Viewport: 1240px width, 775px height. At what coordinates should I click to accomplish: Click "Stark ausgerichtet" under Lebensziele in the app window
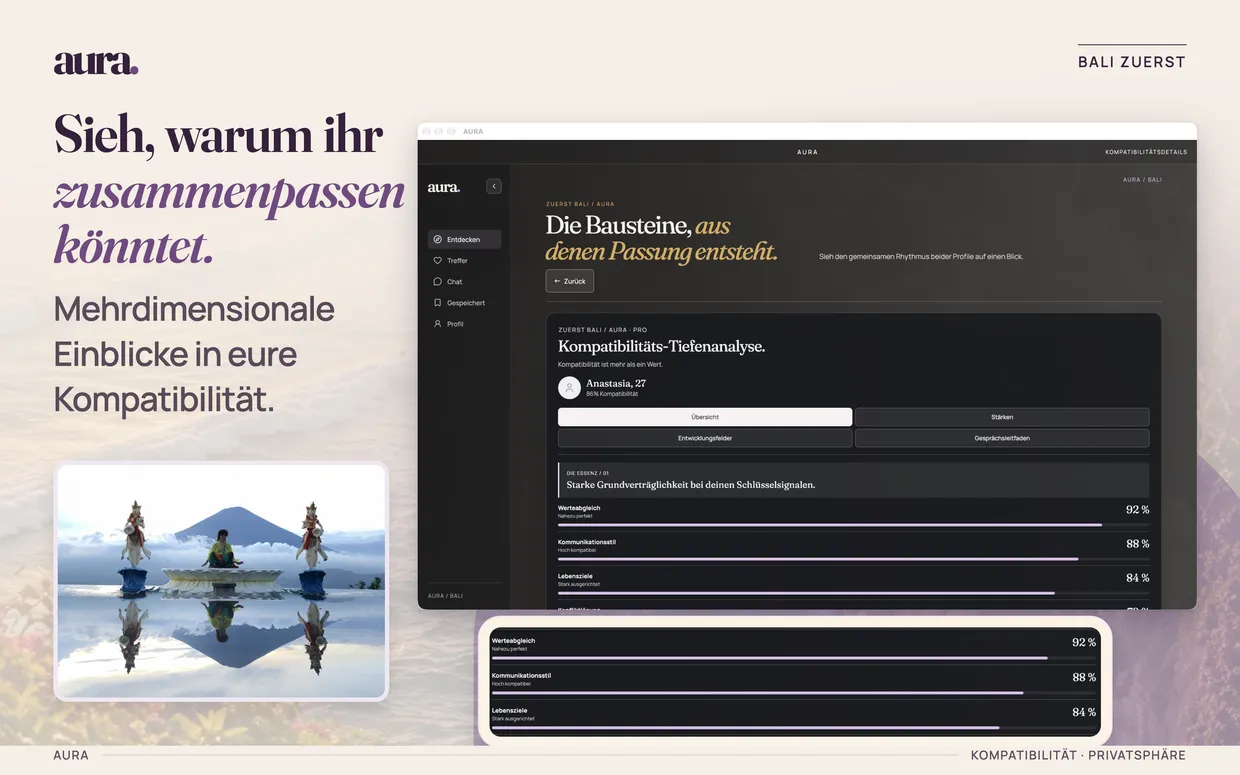pos(580,585)
